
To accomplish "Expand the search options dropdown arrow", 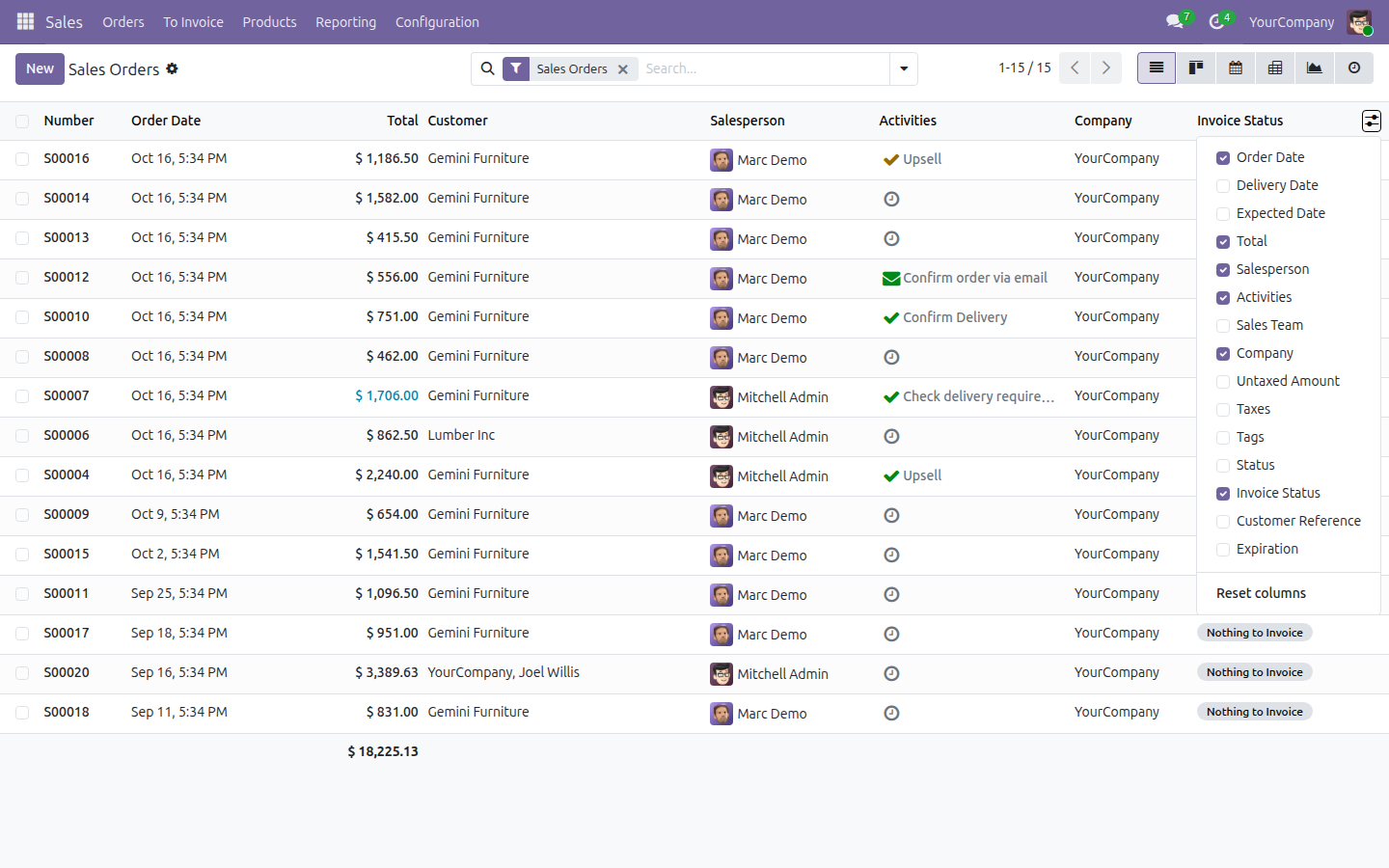I will pos(904,68).
